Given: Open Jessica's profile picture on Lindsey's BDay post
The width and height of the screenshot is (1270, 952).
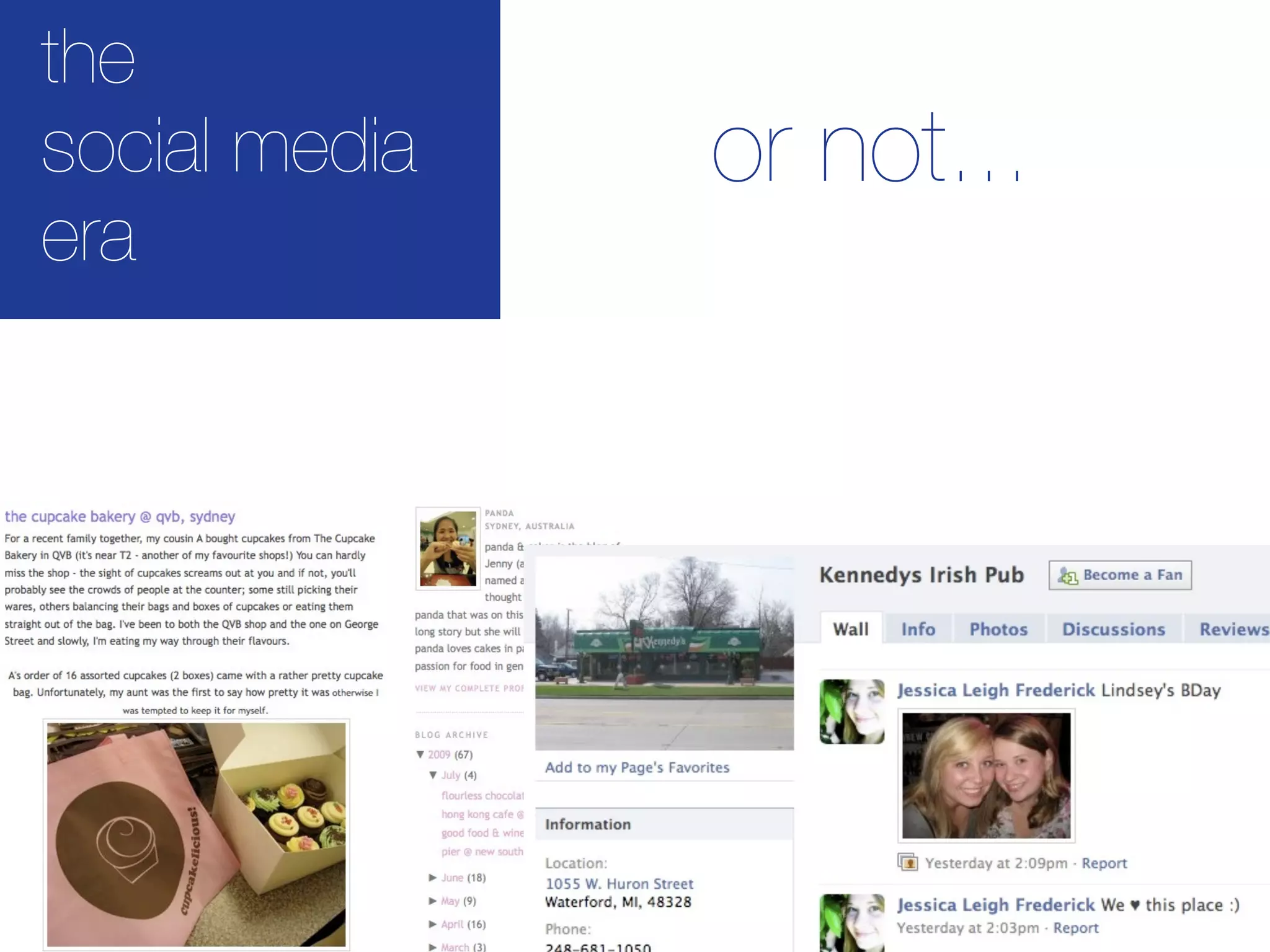Looking at the screenshot, I should pos(852,712).
